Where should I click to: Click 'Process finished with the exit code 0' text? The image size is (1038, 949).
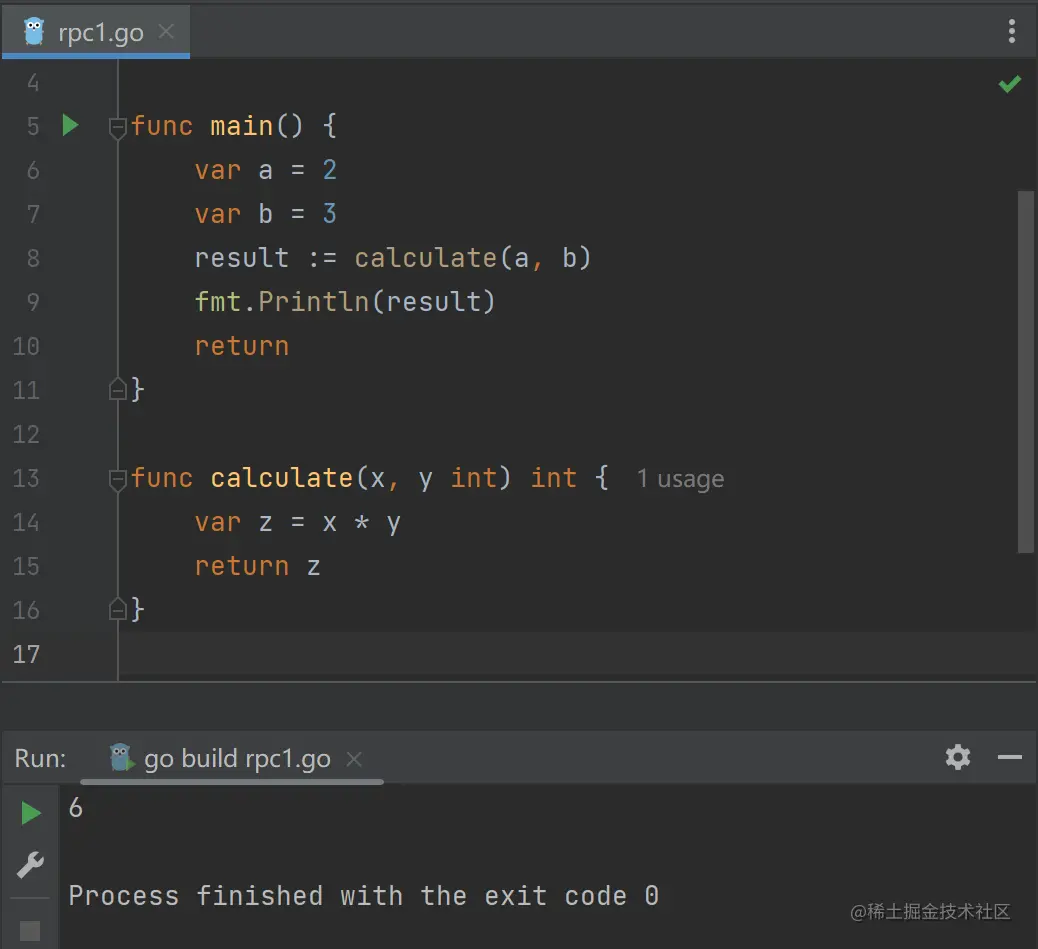click(364, 896)
